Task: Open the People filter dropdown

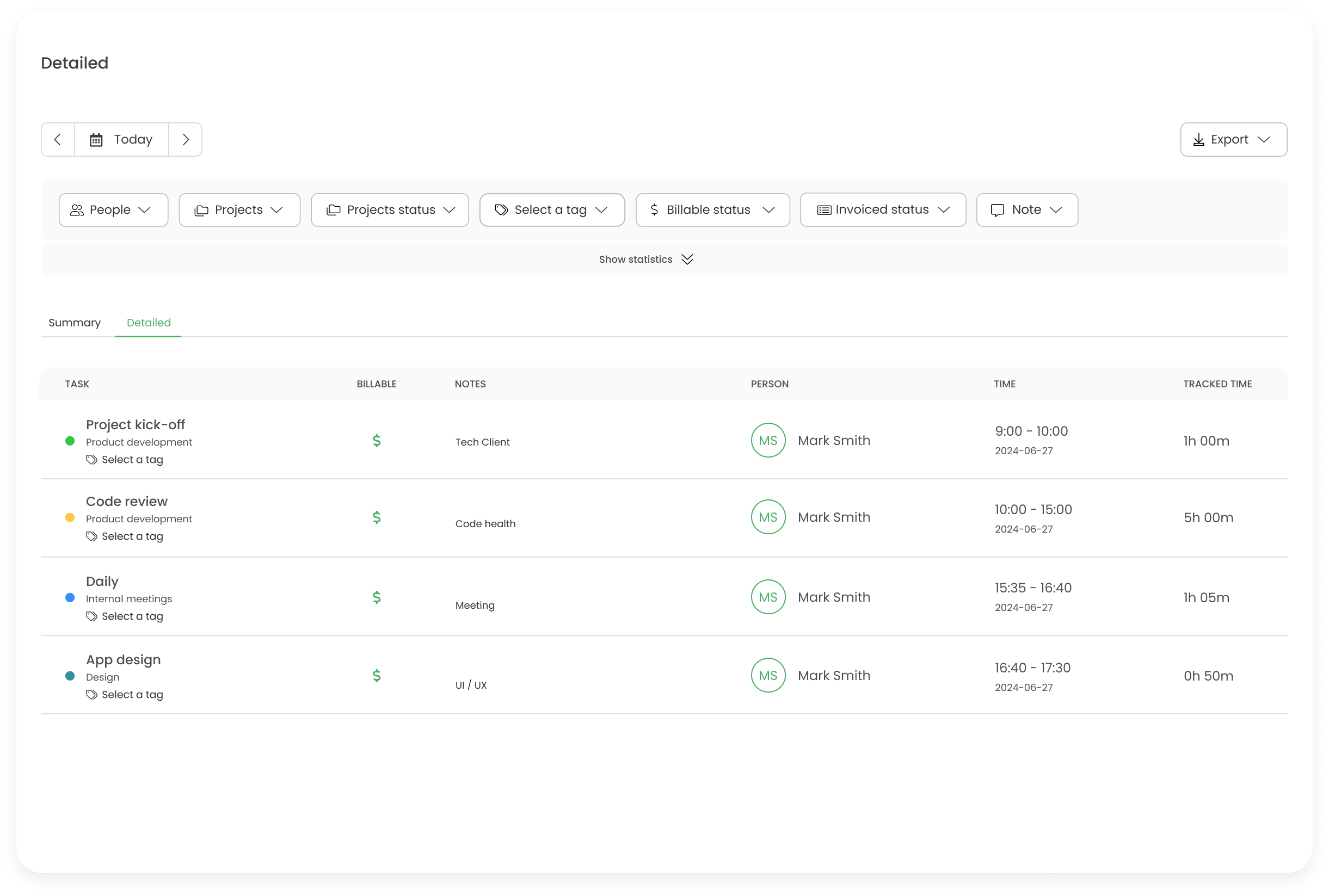Action: pyautogui.click(x=113, y=209)
